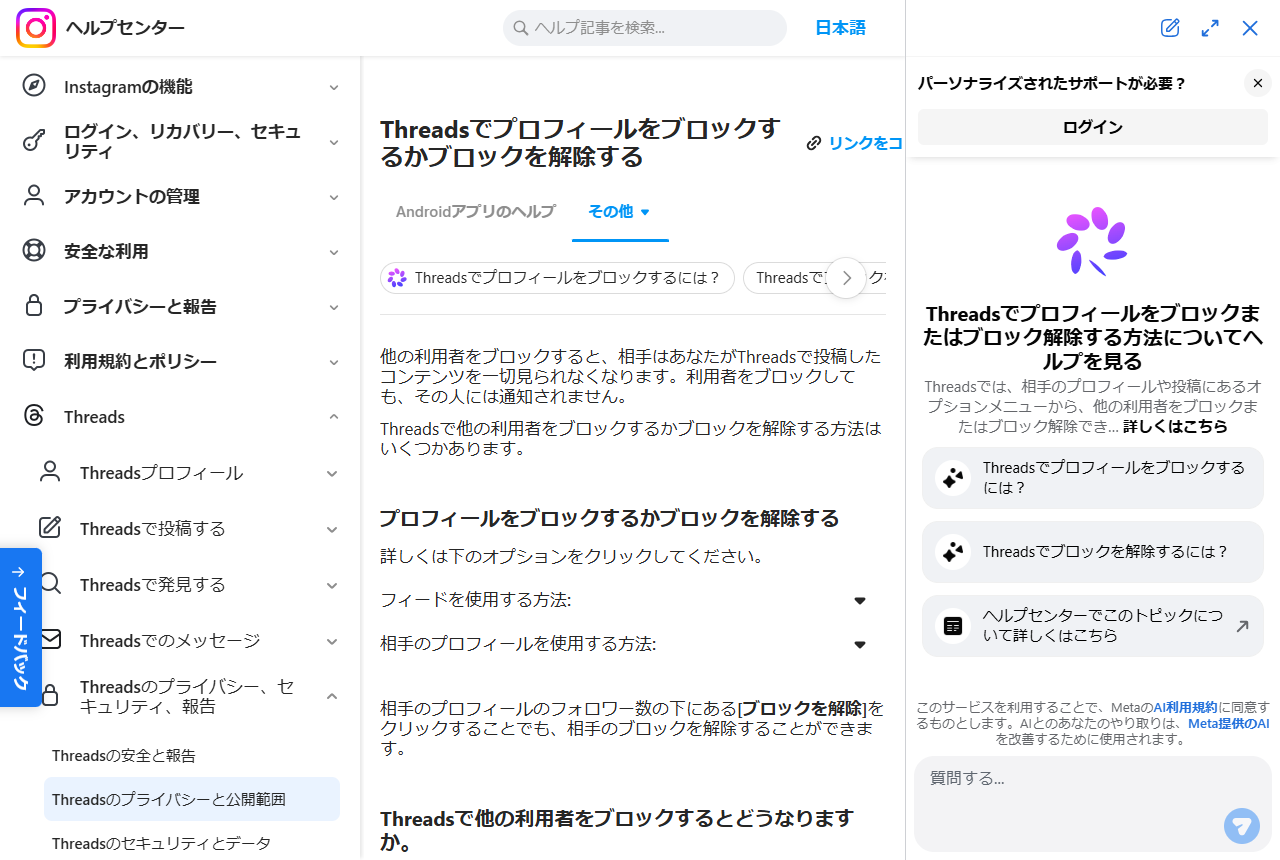Image resolution: width=1280 pixels, height=860 pixels.
Task: Click the compass icon for Instagramの機能
Action: (34, 86)
